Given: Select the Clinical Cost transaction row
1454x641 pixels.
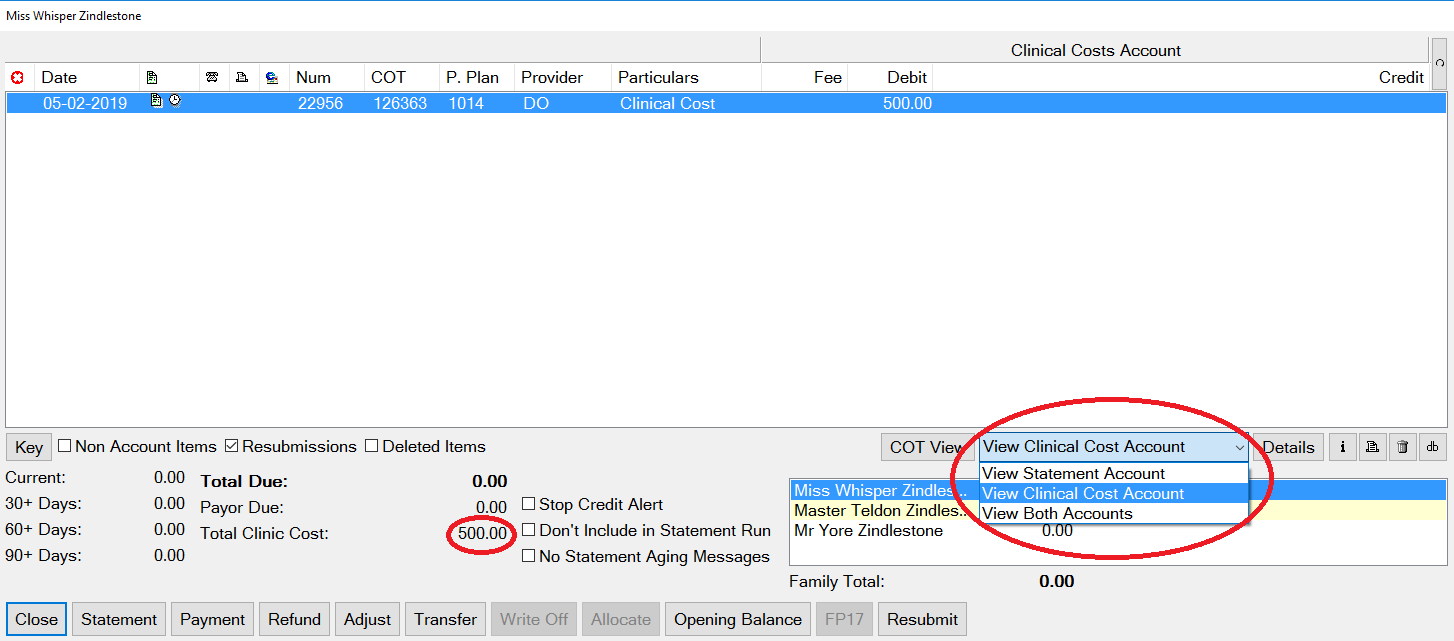Looking at the screenshot, I should pyautogui.click(x=726, y=103).
